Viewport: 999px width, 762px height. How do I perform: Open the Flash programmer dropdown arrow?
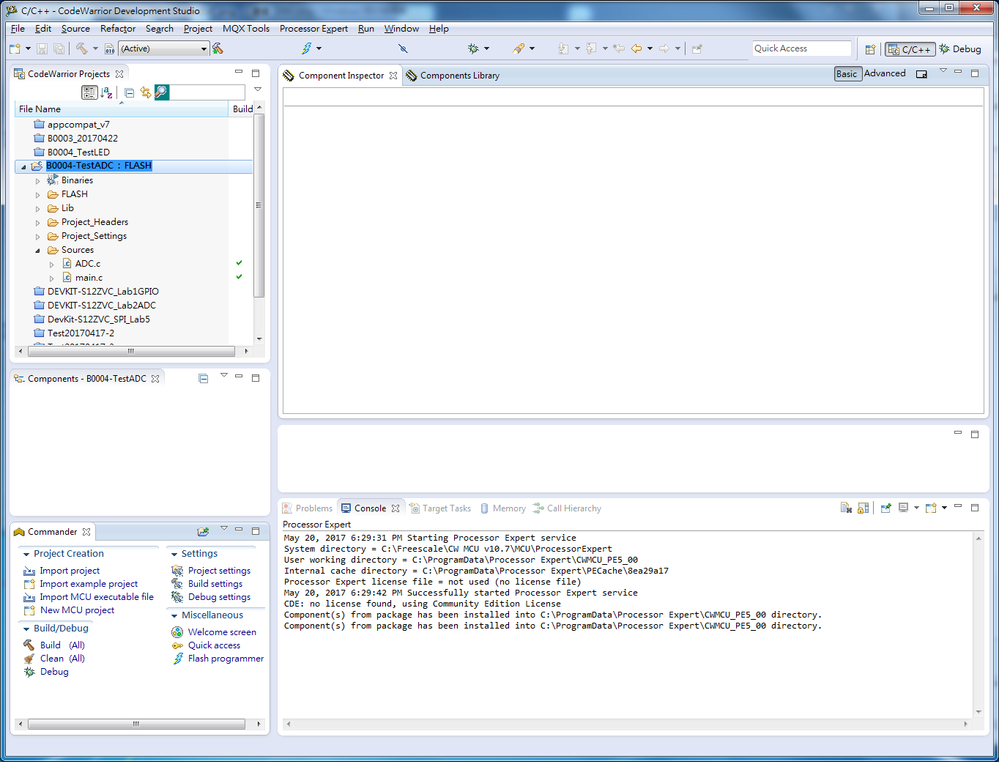click(319, 48)
